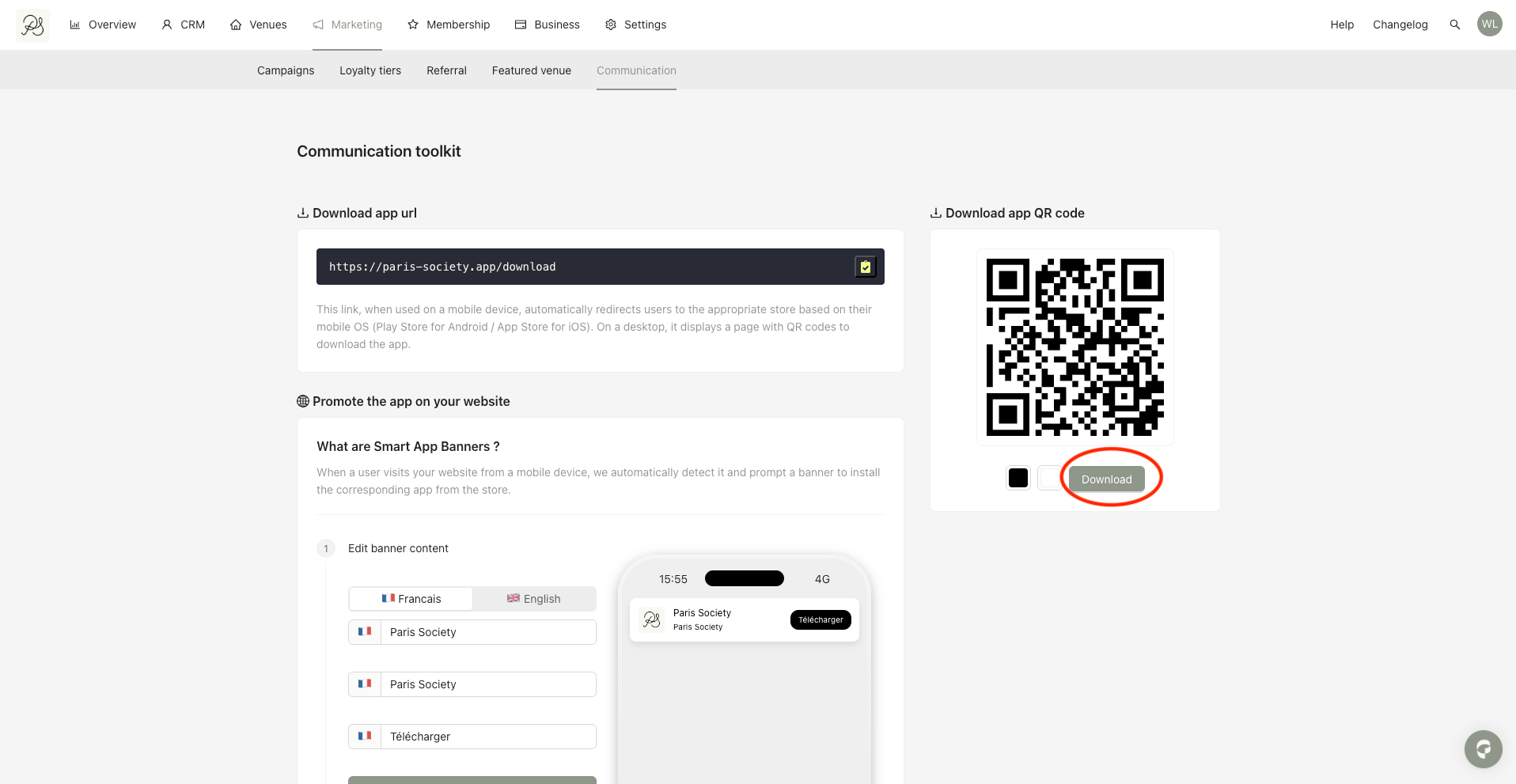Open the support chat bubble icon
This screenshot has width=1516, height=784.
coord(1483,748)
